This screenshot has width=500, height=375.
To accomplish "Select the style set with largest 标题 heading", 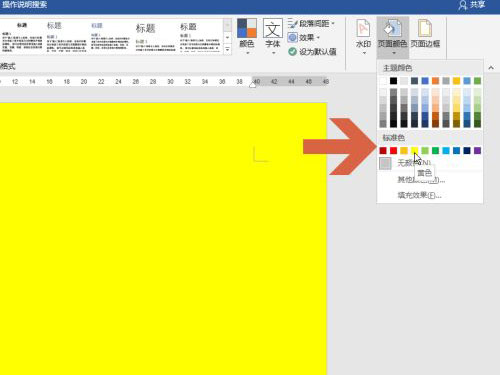I will point(155,36).
